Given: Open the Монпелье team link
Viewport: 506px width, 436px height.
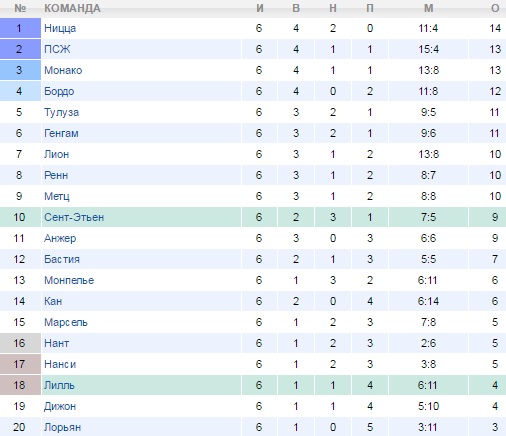Looking at the screenshot, I should [x=69, y=280].
